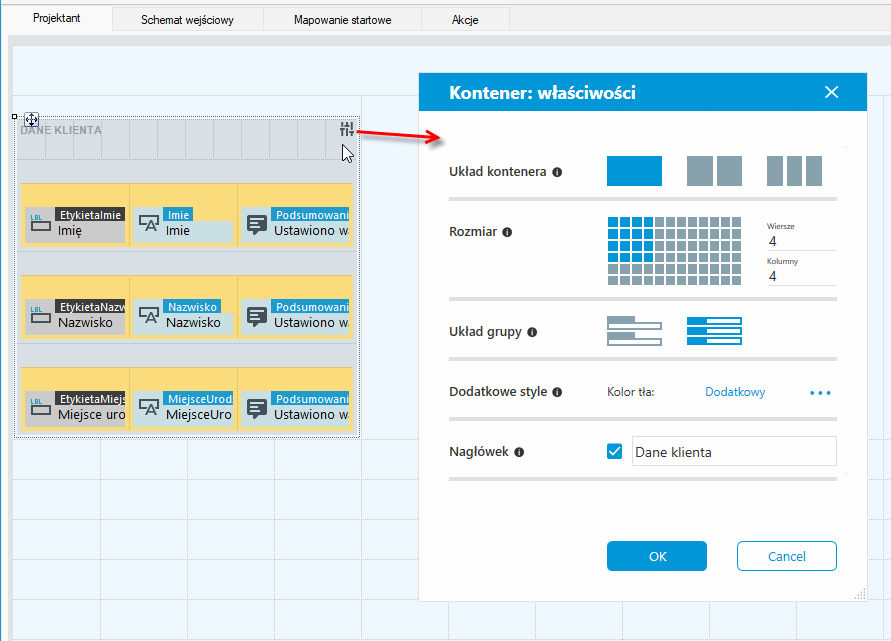Select the blue highlighted group layout option

714,331
